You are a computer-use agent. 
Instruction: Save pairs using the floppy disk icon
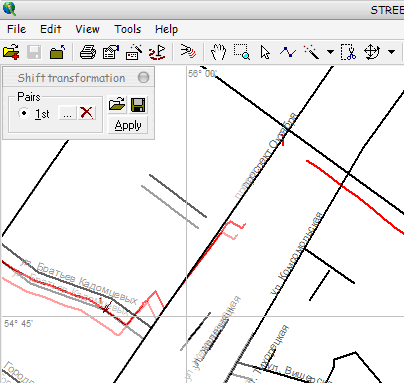138,105
